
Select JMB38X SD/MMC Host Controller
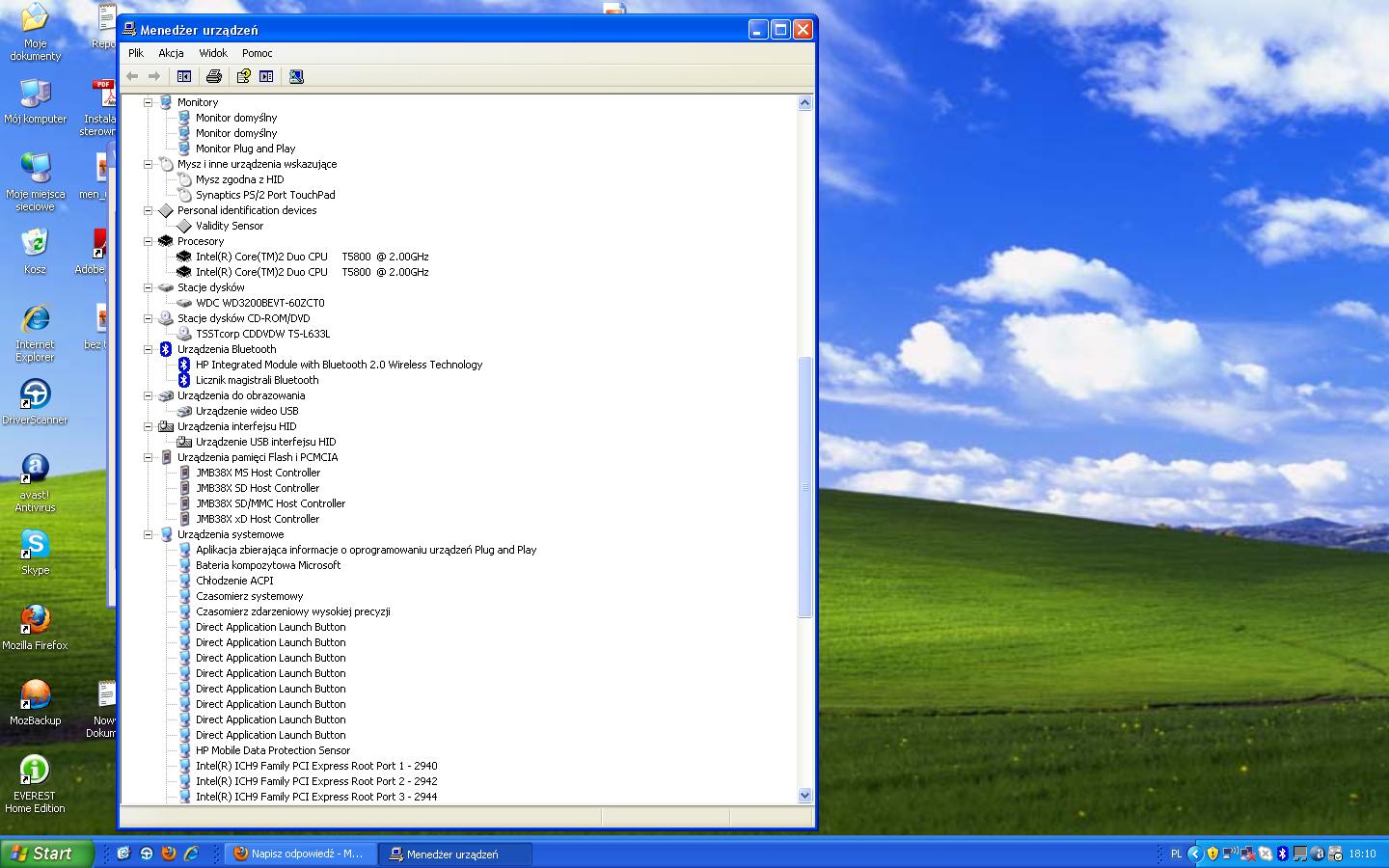coord(270,503)
